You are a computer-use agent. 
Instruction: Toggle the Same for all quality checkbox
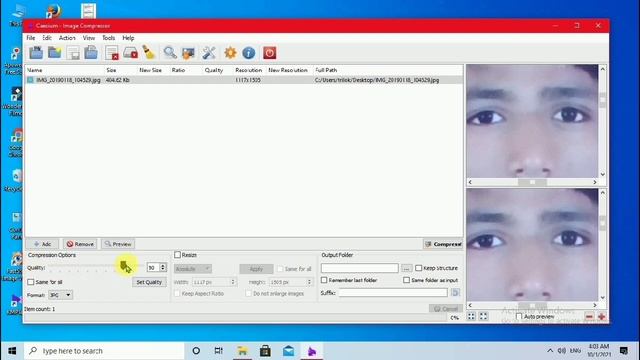coord(31,282)
